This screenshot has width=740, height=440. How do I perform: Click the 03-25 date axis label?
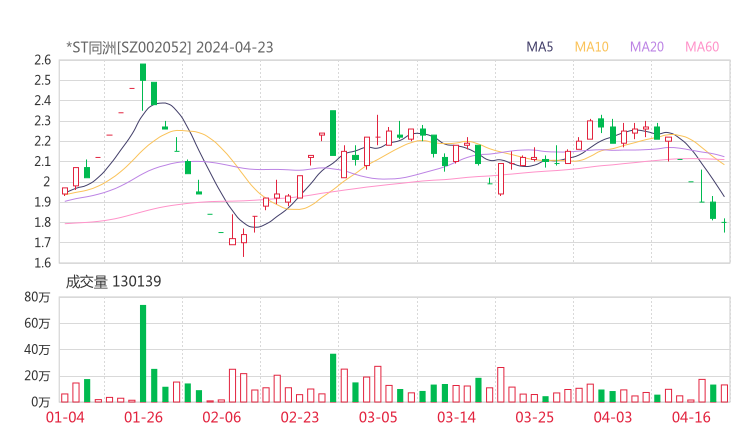[x=535, y=417]
